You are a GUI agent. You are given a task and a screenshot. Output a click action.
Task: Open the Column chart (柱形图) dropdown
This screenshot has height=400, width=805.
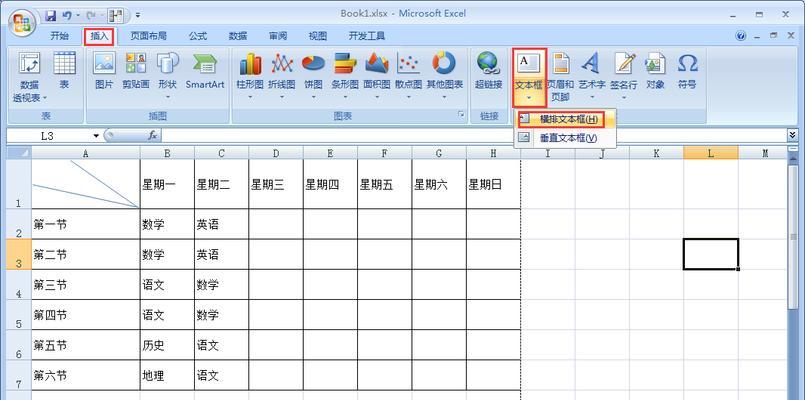click(x=250, y=75)
